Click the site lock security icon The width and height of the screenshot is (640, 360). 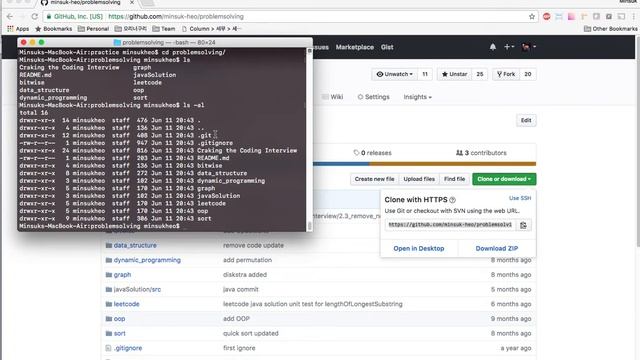tap(49, 16)
